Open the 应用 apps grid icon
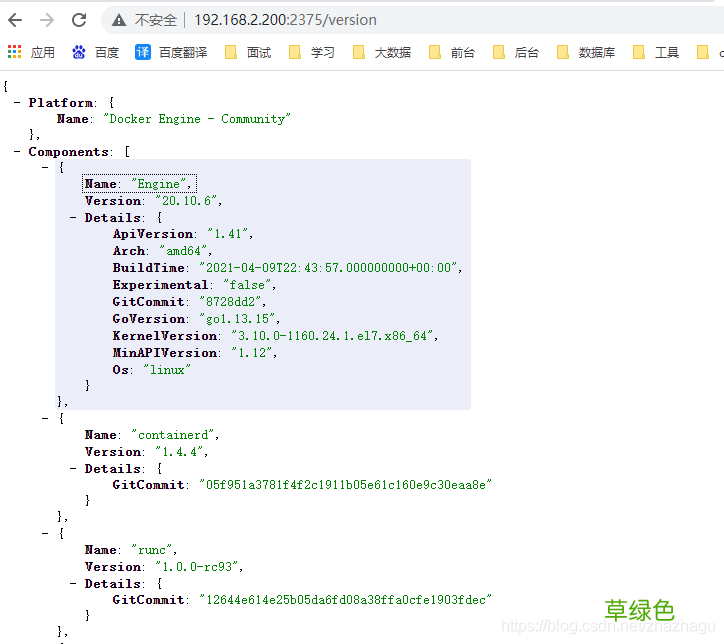Image resolution: width=724 pixels, height=644 pixels. [x=14, y=52]
